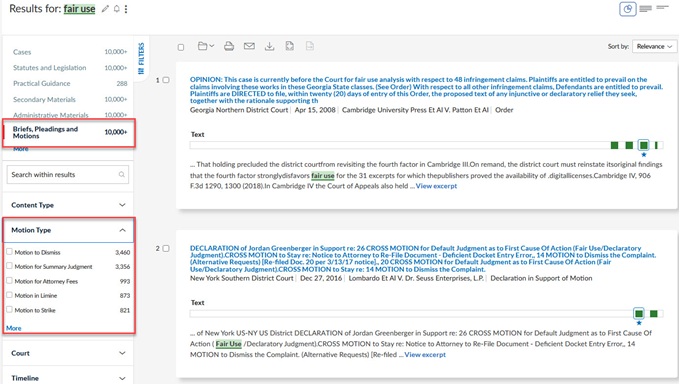Select the Administrative Materials category

[51, 115]
